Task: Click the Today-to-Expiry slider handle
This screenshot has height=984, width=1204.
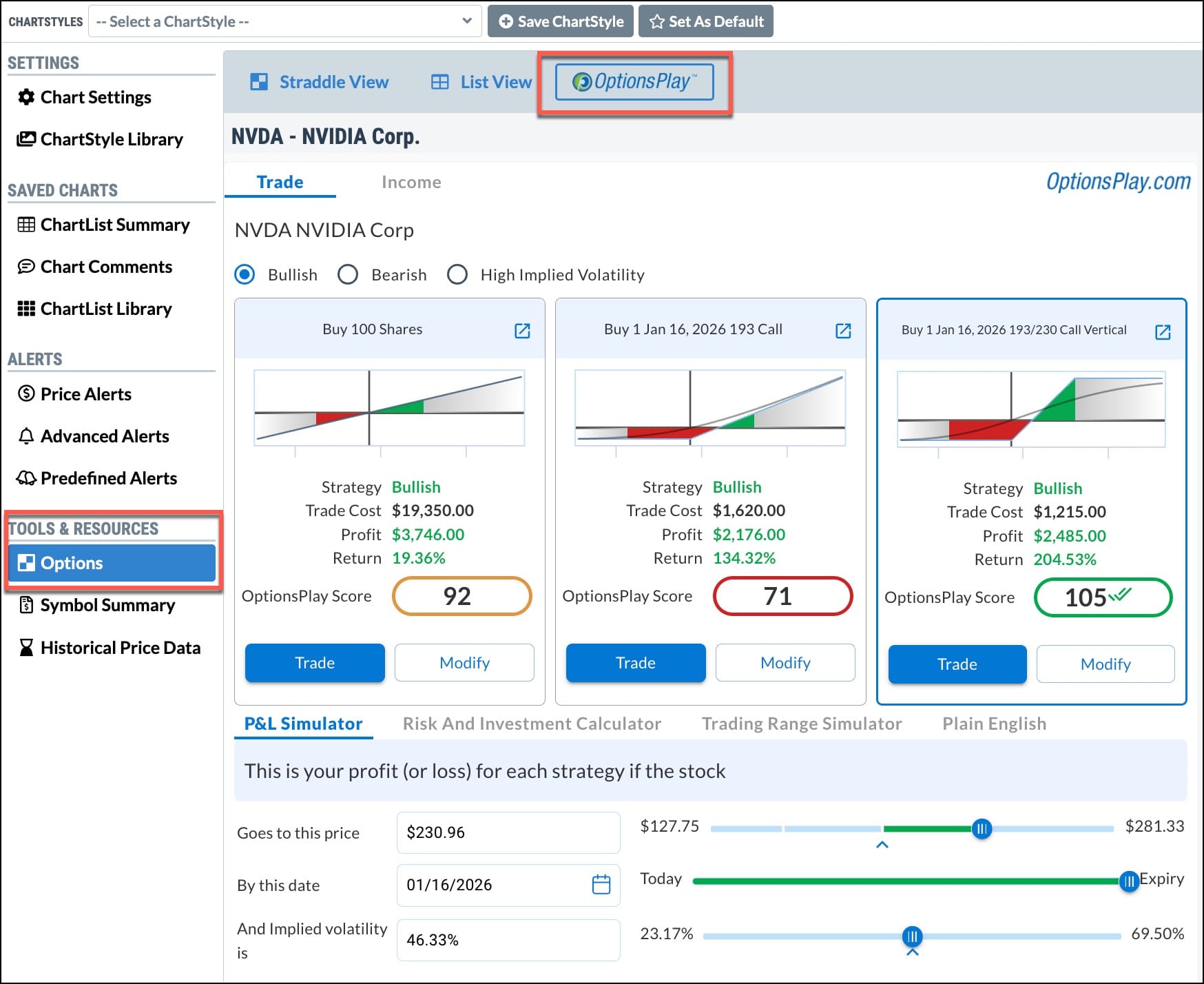Action: point(1128,881)
